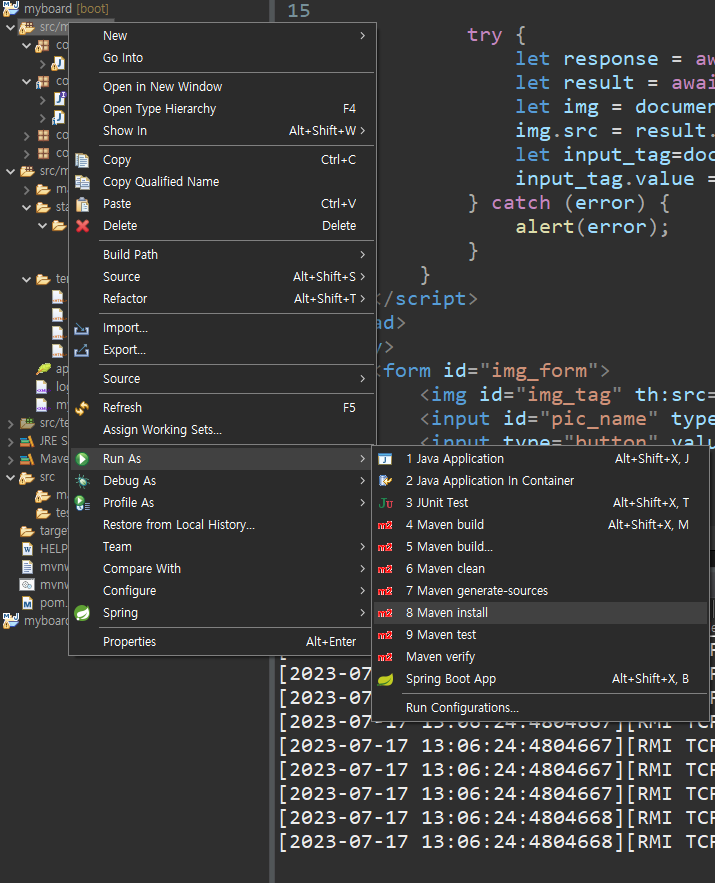This screenshot has width=715, height=883.
Task: Click the JUnit Test Ju icon
Action: (x=385, y=503)
